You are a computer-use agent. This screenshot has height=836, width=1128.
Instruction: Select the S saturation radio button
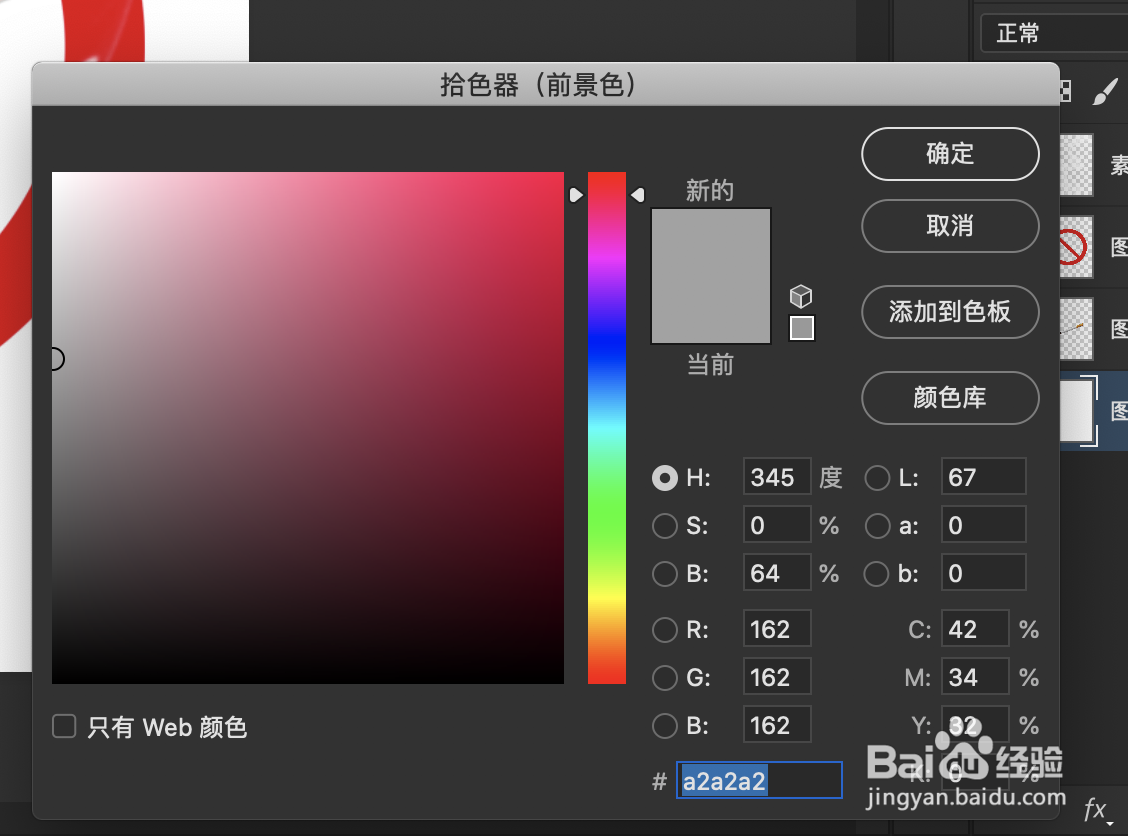pos(664,526)
